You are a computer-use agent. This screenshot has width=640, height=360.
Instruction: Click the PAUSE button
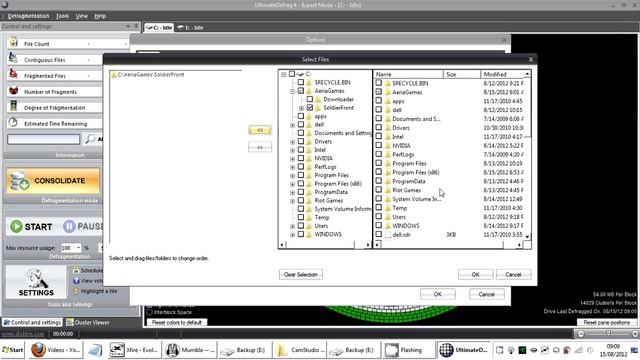point(83,227)
